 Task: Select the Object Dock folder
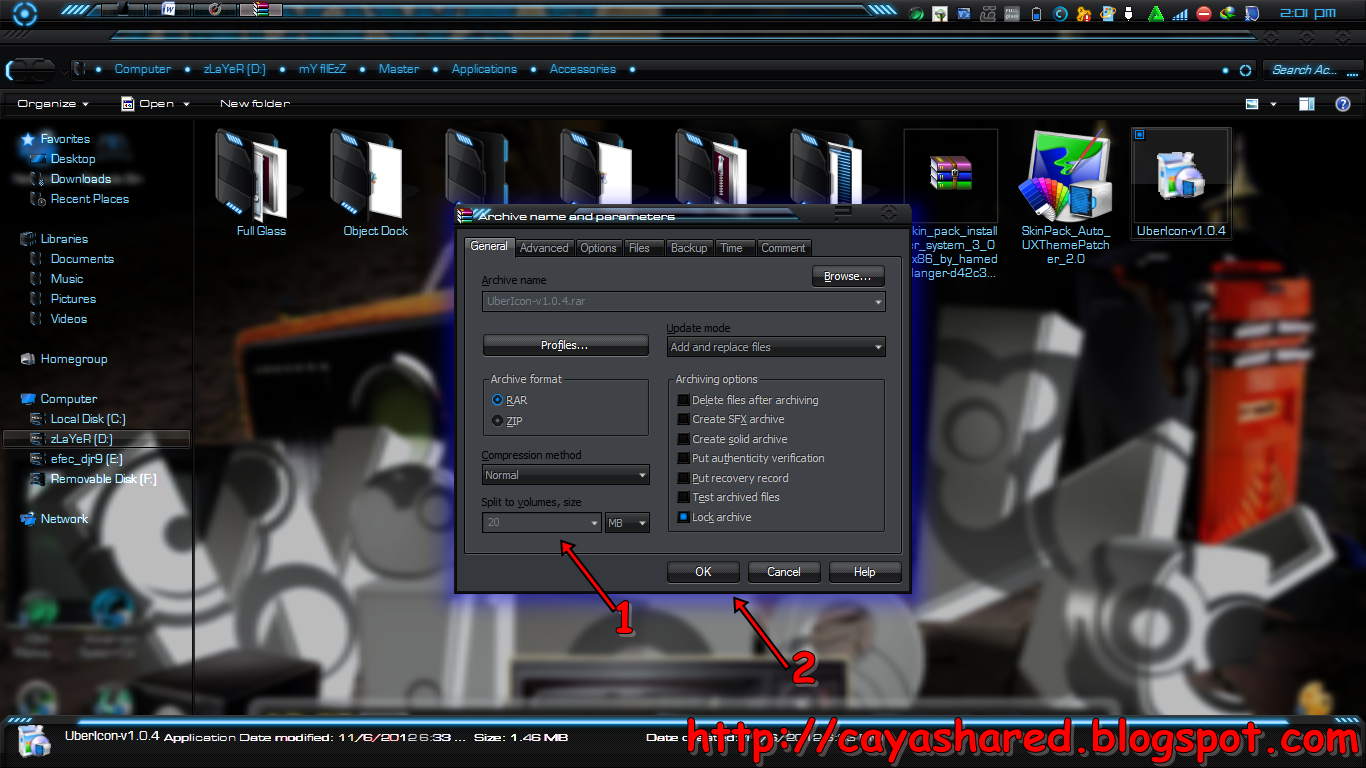375,183
